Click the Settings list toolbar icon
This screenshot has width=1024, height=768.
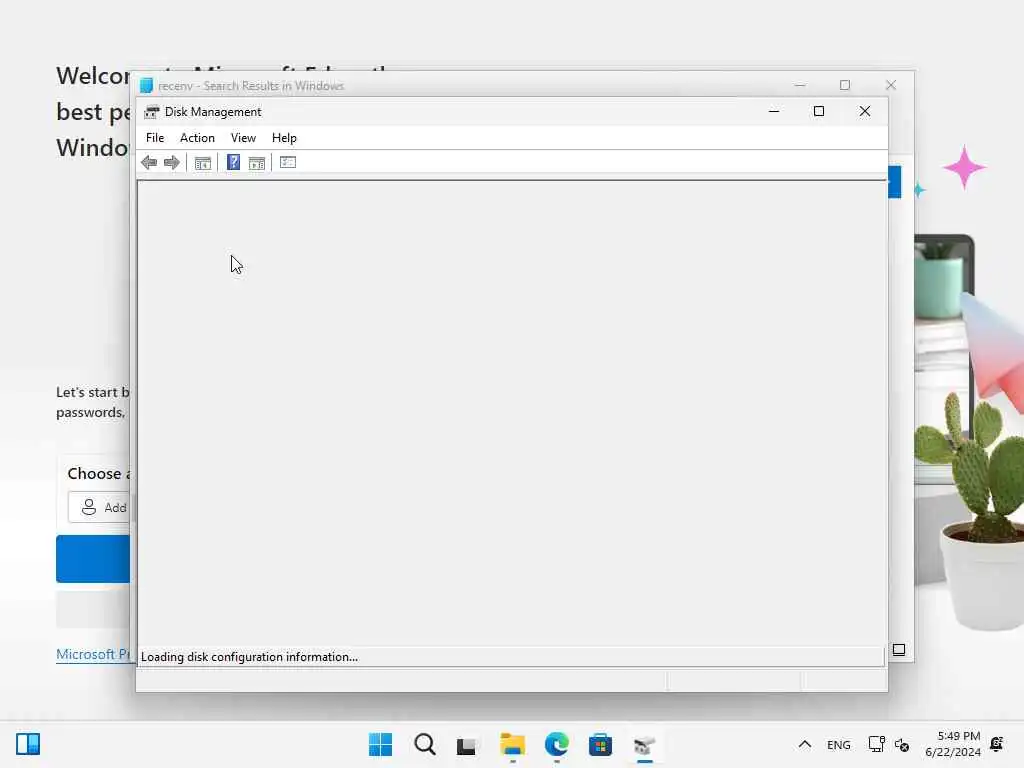point(288,162)
